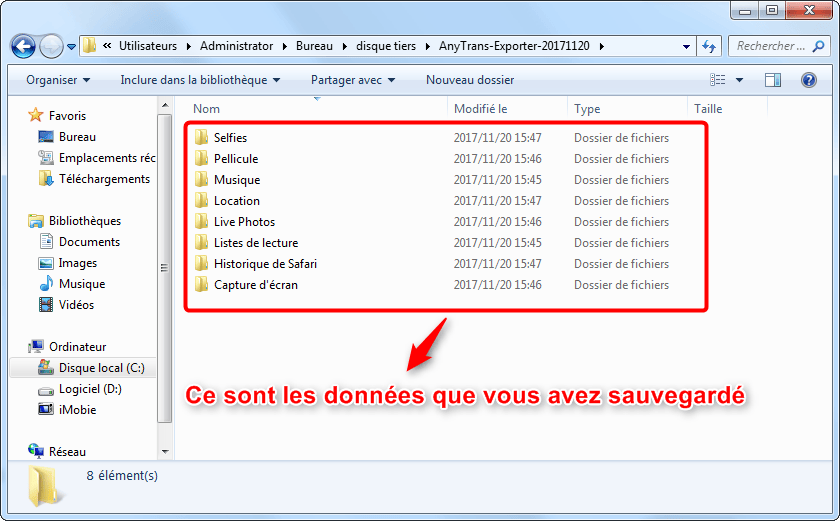Select Logiciel (D:) drive
This screenshot has height=521, width=840.
click(x=89, y=389)
